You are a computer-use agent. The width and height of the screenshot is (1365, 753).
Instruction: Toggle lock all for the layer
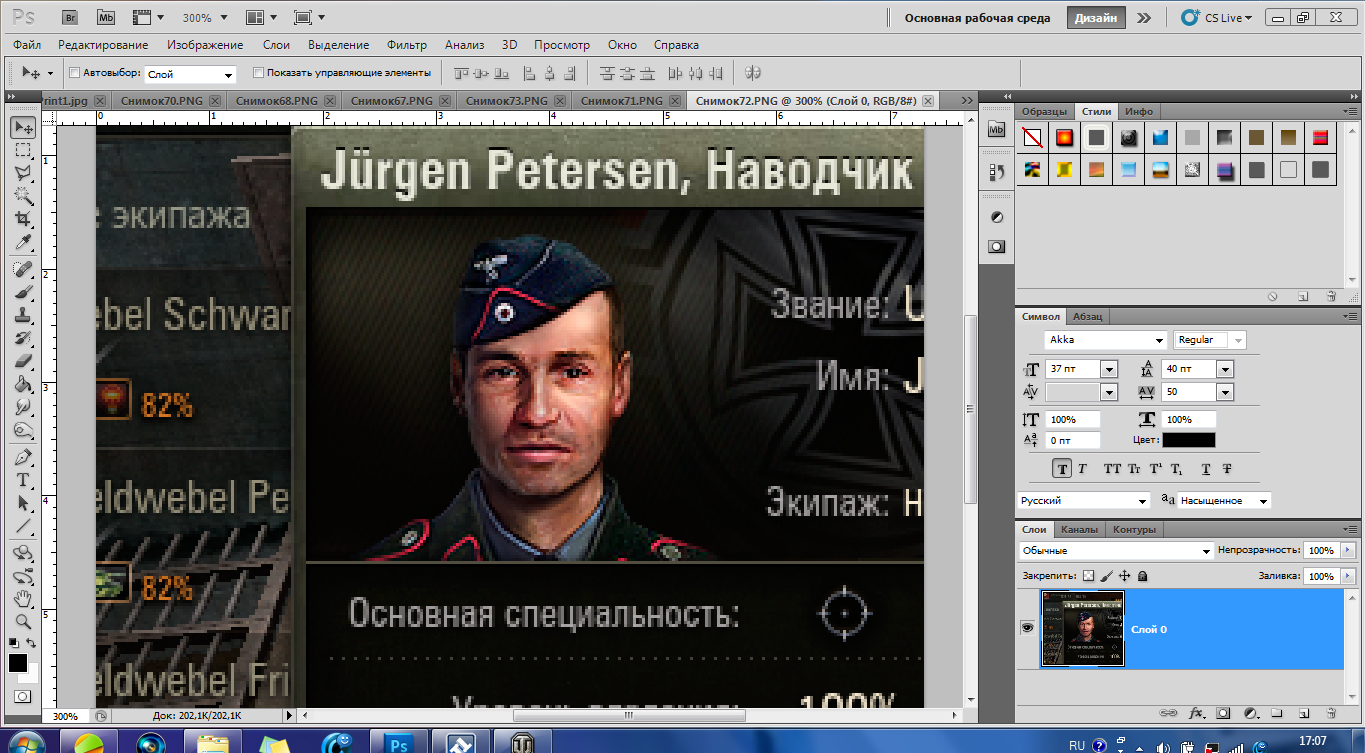tap(1143, 576)
